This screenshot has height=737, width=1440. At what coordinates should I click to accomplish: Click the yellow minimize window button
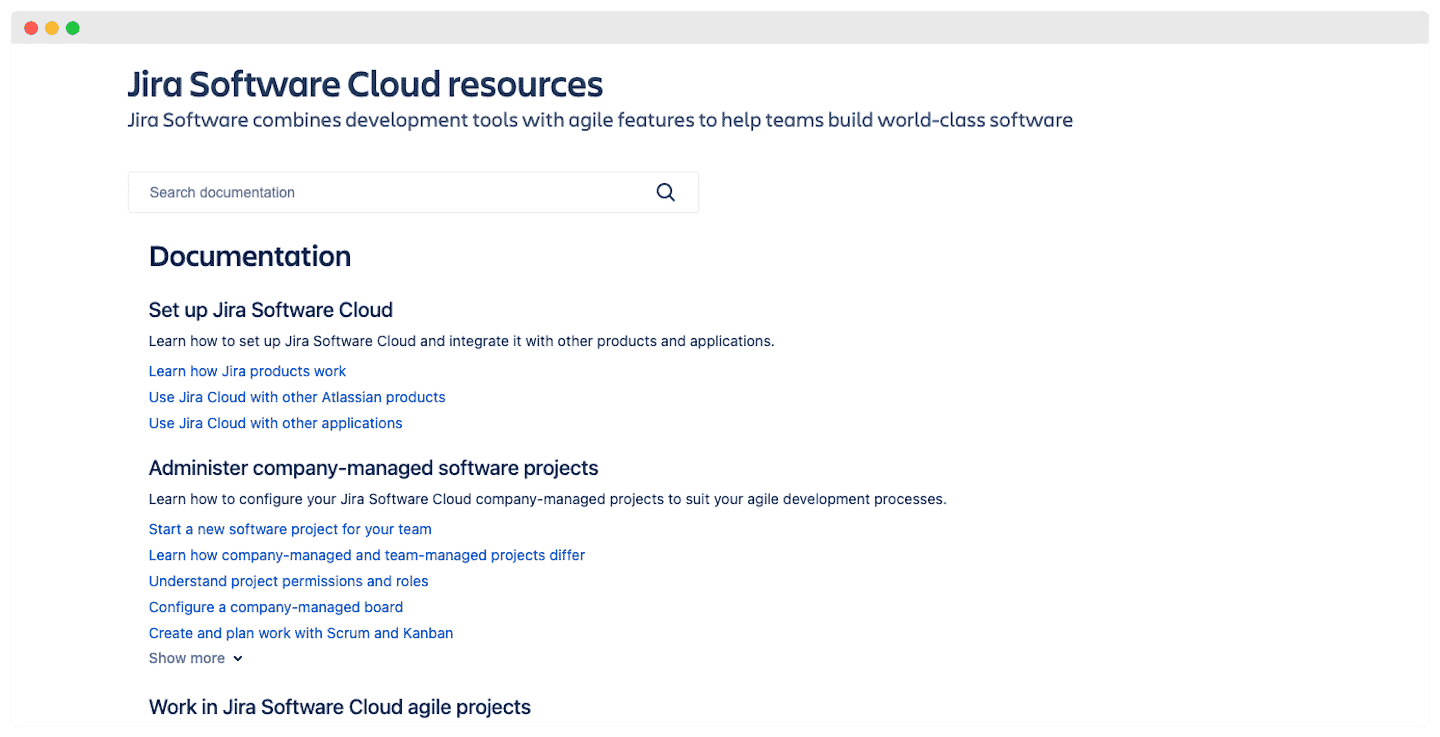pyautogui.click(x=52, y=28)
